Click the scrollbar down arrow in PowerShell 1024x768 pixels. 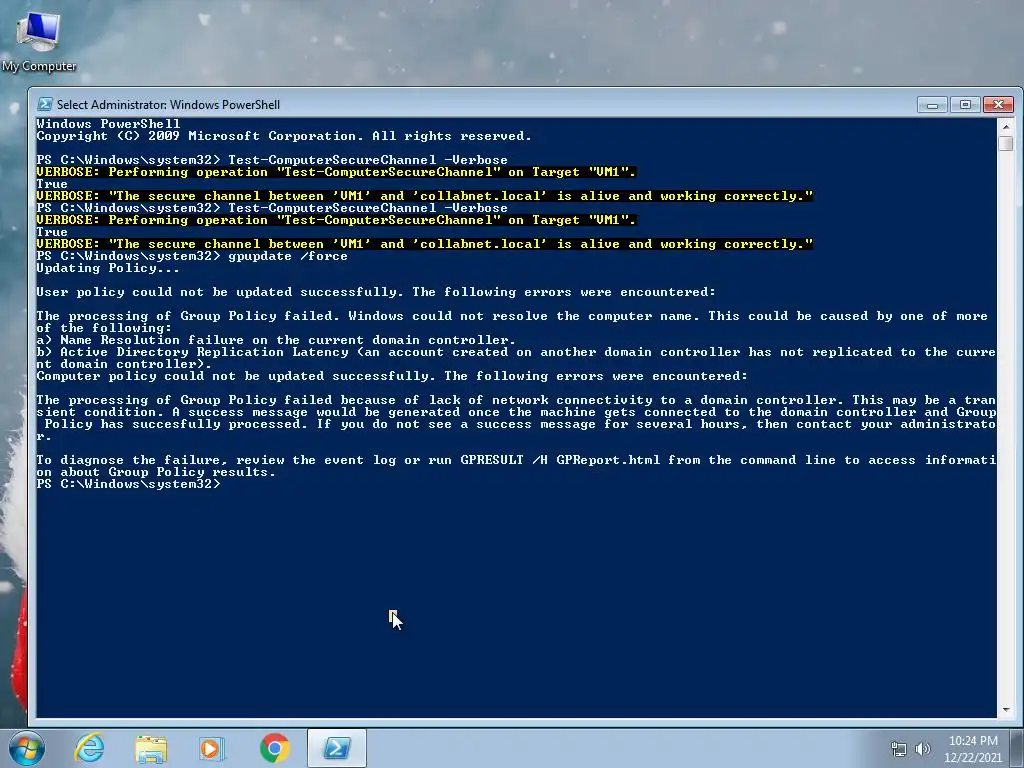1006,710
